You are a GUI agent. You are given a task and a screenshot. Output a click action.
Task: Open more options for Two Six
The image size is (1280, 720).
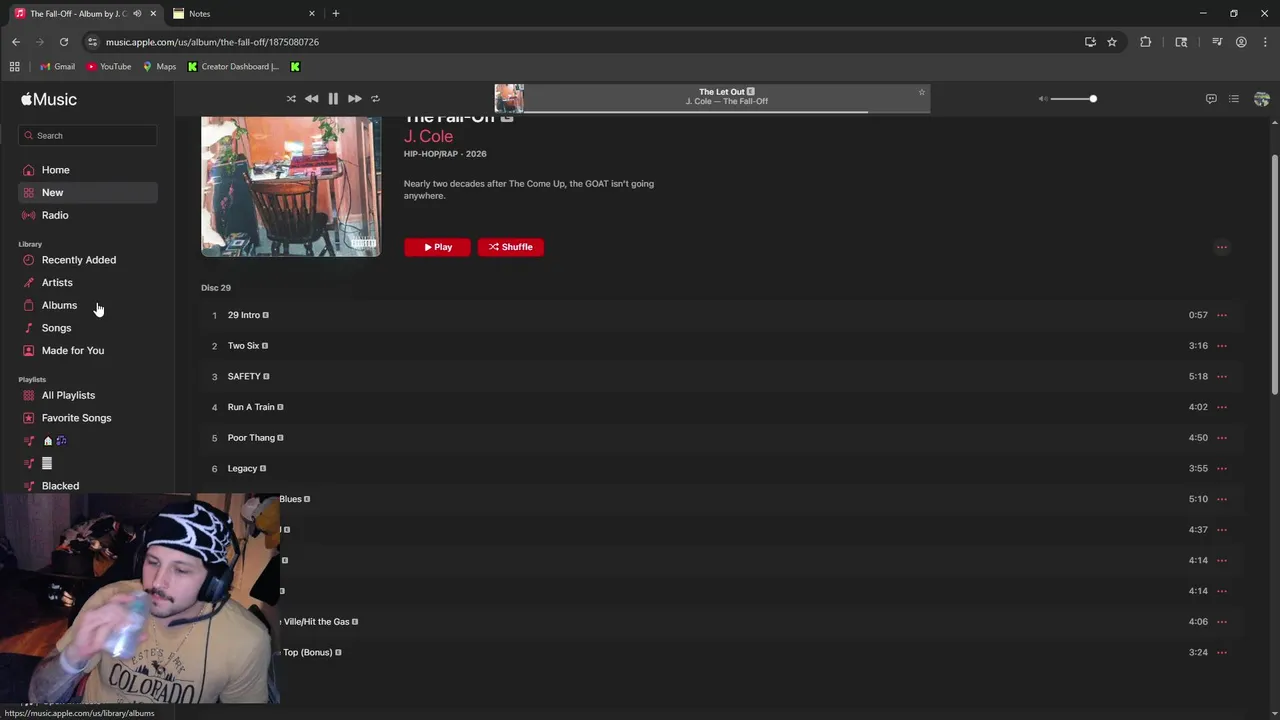tap(1221, 346)
